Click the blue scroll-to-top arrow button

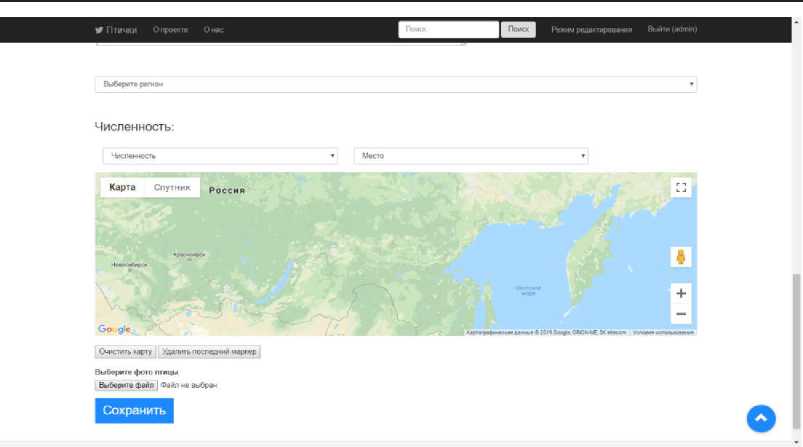click(x=760, y=419)
